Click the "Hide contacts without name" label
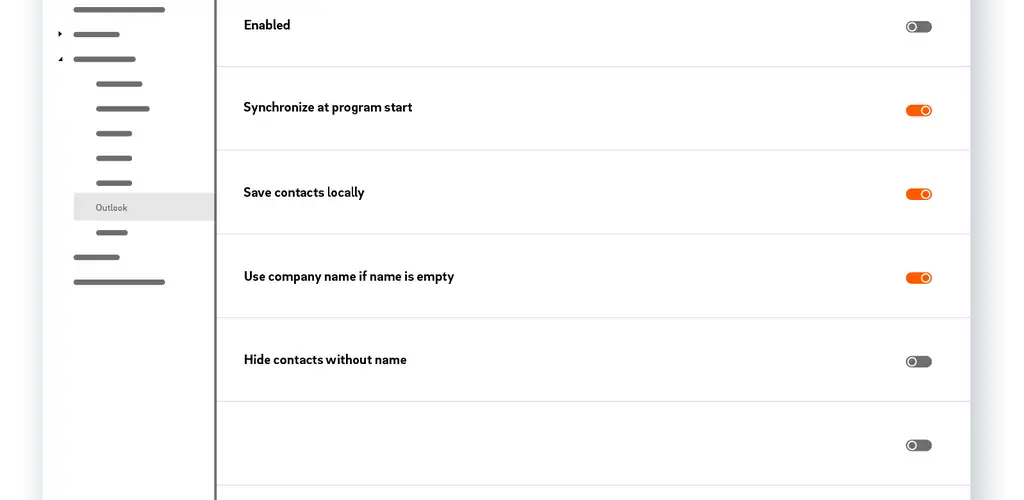Image resolution: width=1024 pixels, height=500 pixels. 325,360
